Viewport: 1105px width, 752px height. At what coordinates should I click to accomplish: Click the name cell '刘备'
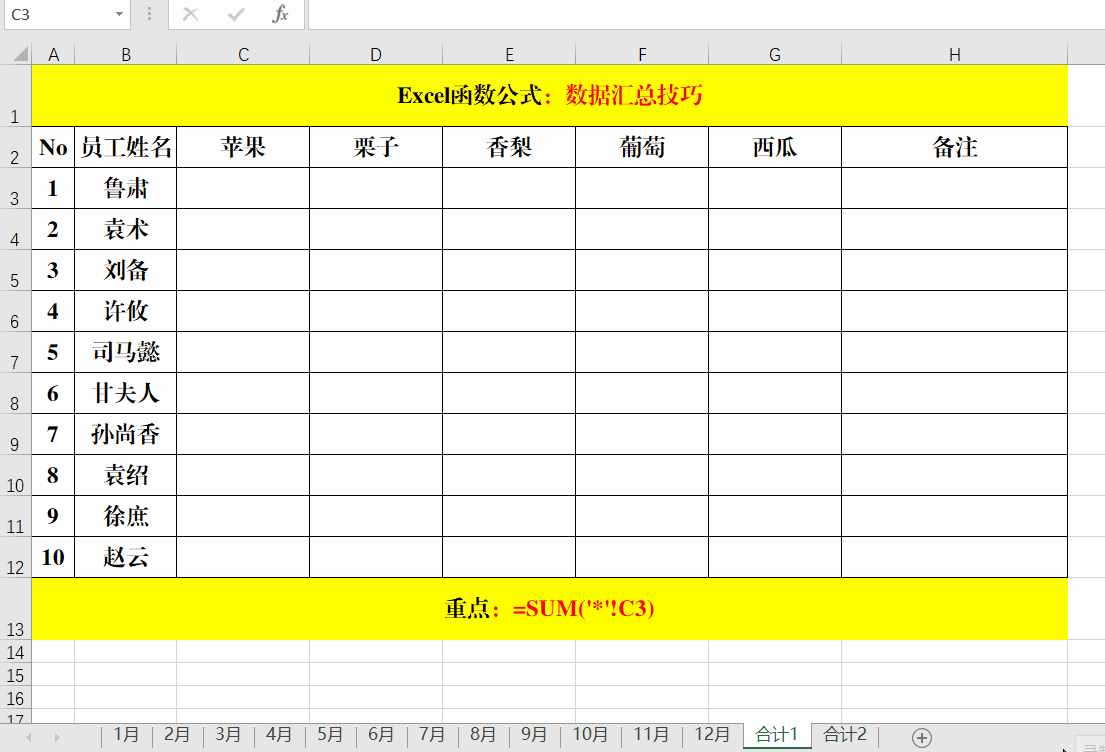(125, 270)
